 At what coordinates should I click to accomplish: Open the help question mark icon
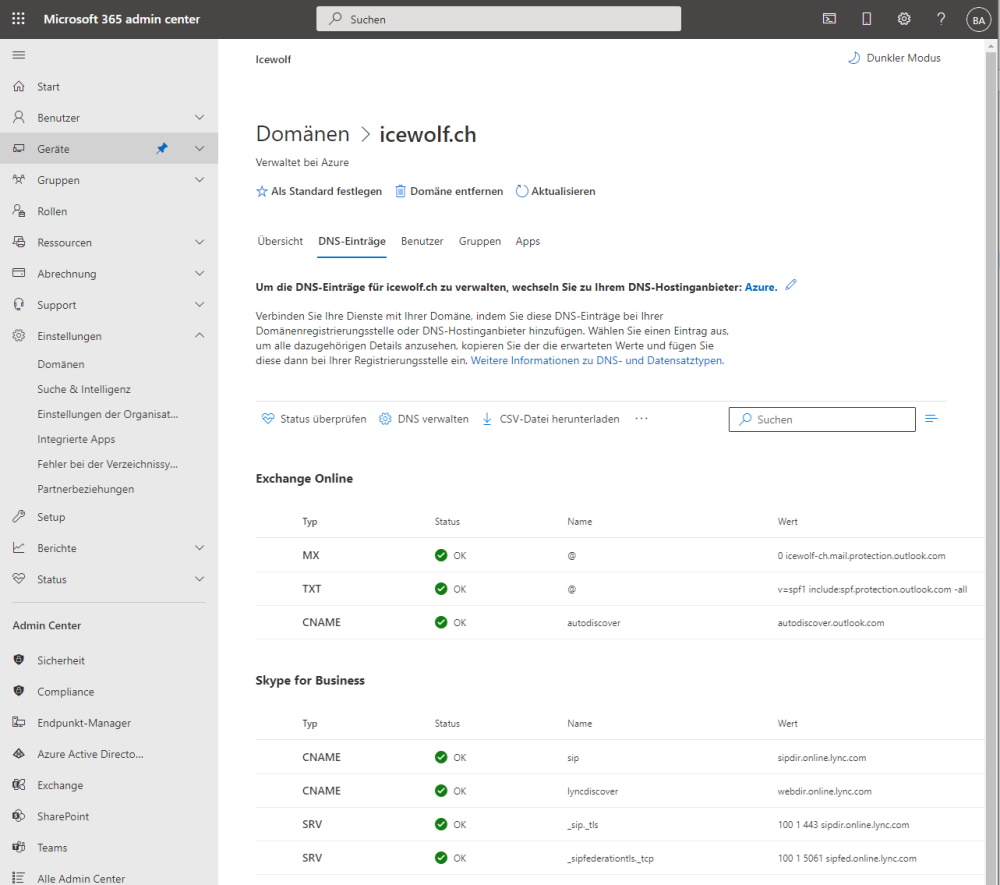941,19
